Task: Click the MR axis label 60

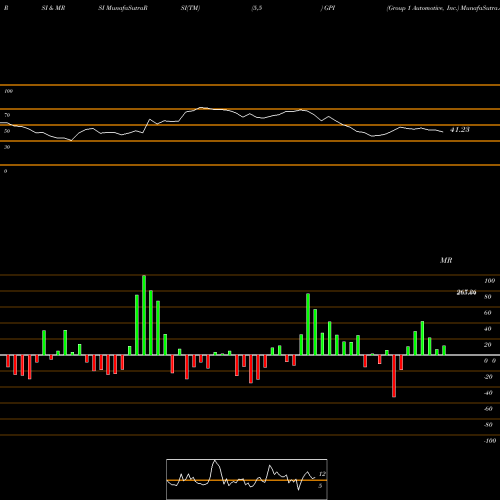Action: [488, 313]
